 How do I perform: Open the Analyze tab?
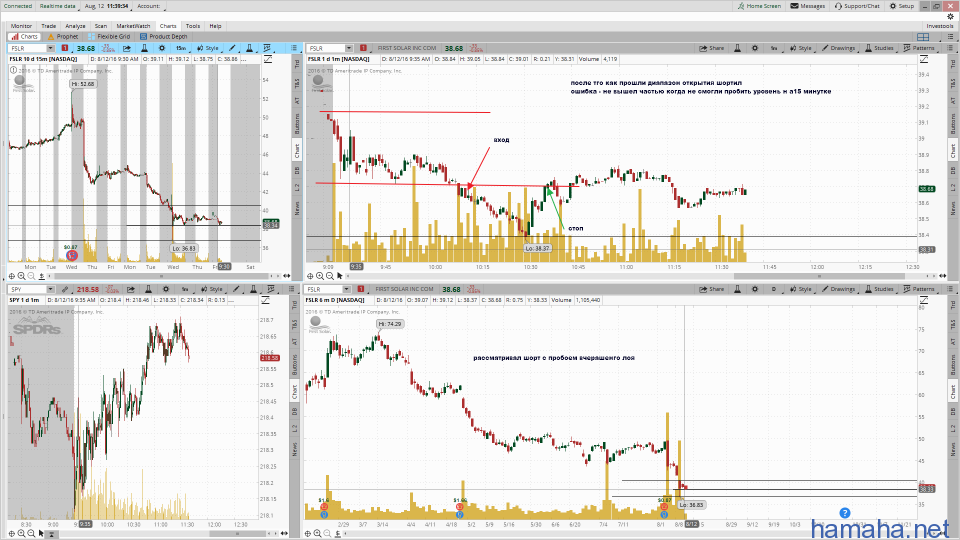75,26
